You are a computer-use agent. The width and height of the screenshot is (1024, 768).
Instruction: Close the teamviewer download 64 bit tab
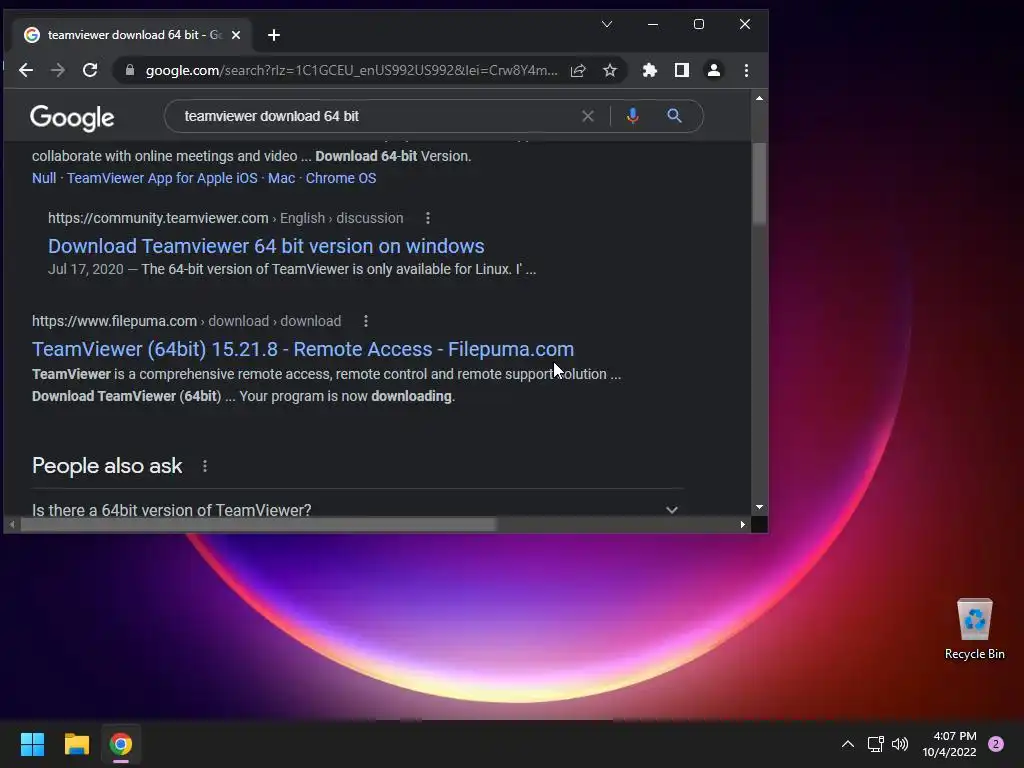(236, 35)
